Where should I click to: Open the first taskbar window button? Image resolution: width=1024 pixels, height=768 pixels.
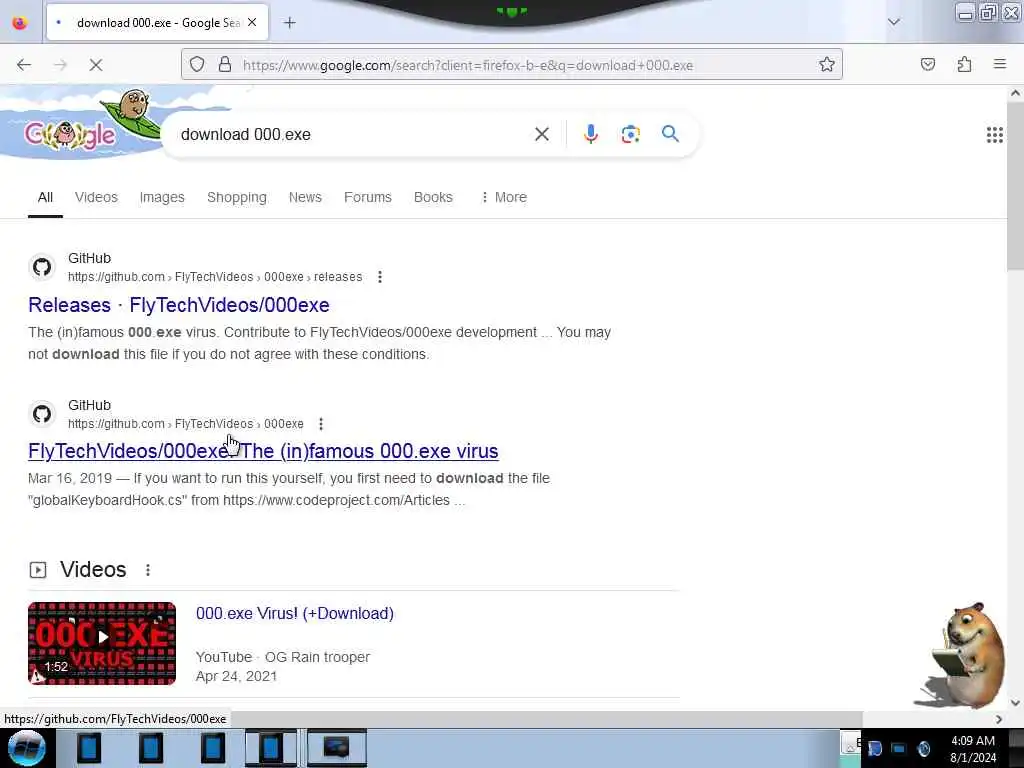(88, 748)
